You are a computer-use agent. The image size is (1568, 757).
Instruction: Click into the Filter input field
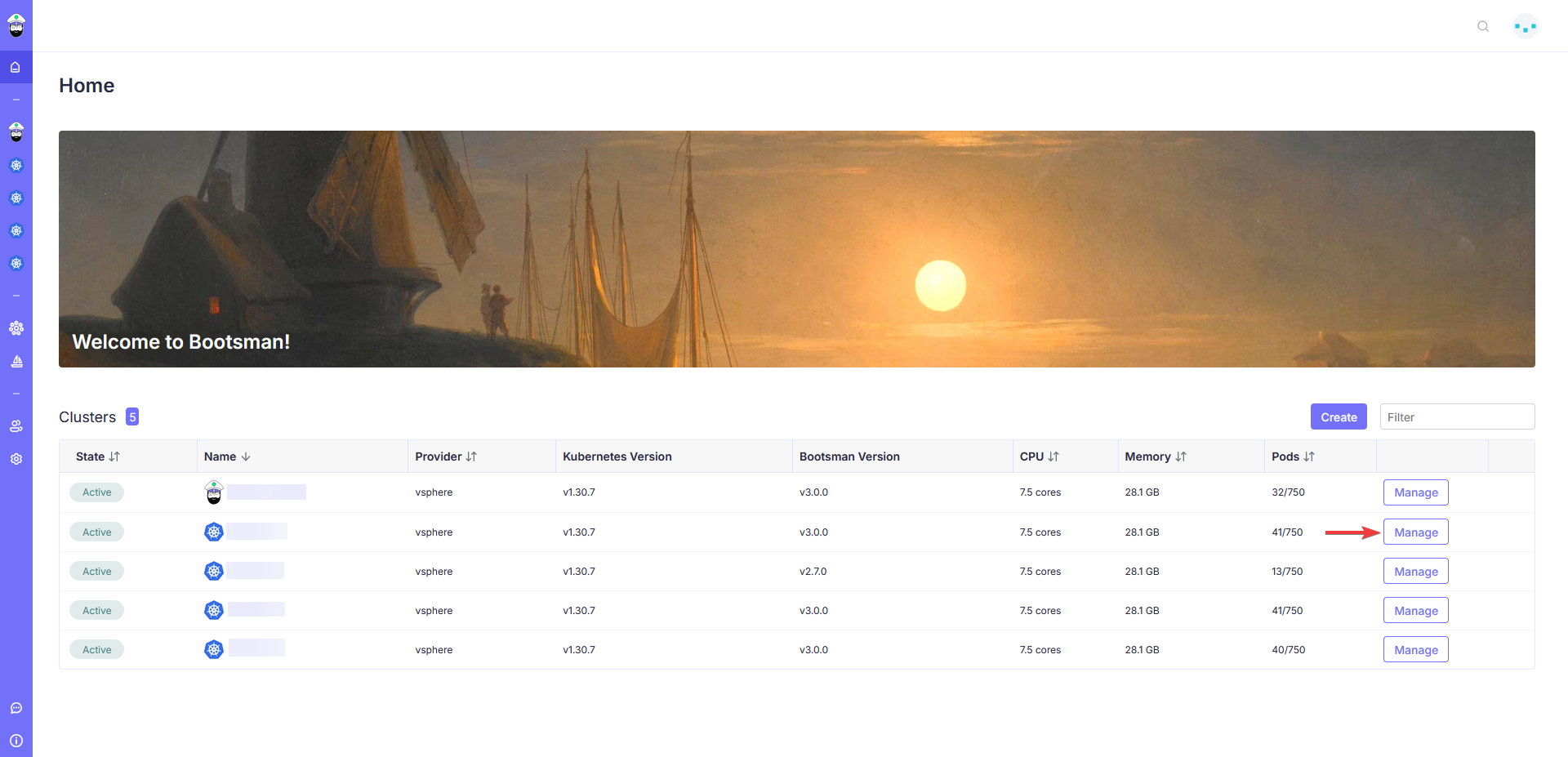tap(1457, 417)
